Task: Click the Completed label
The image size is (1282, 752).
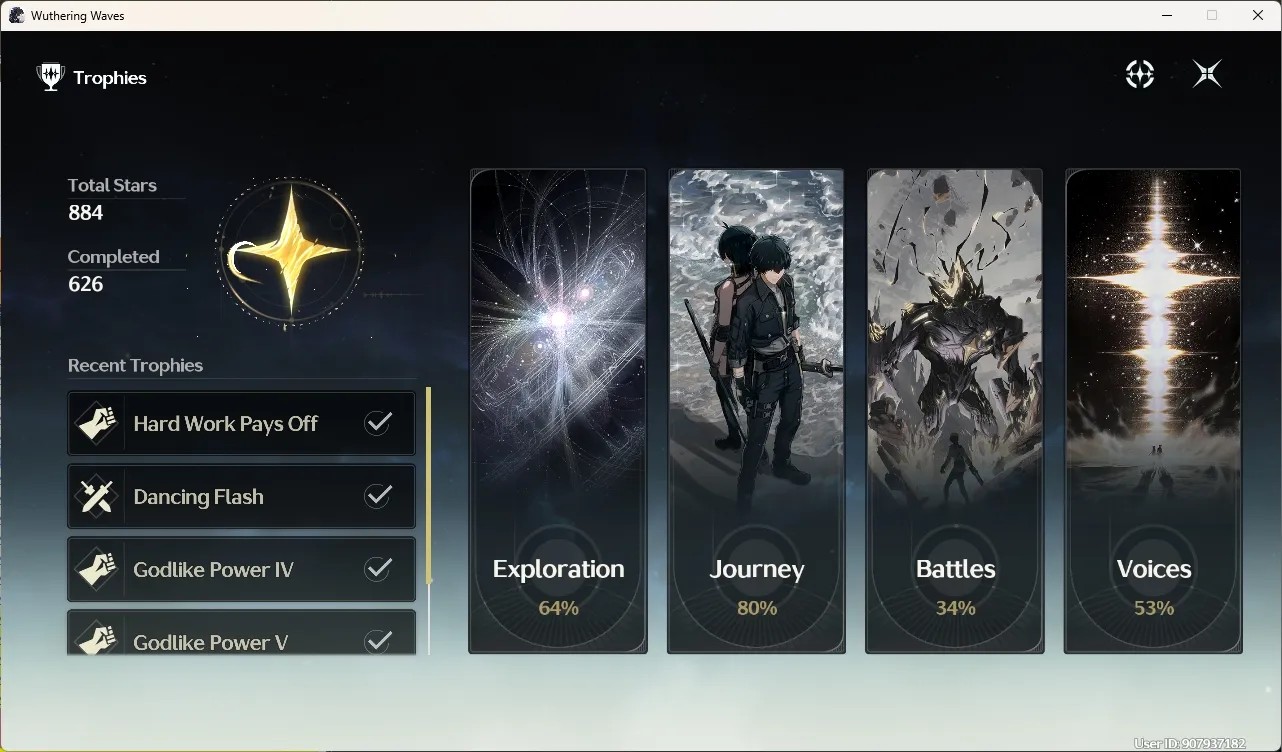Action: pos(113,257)
